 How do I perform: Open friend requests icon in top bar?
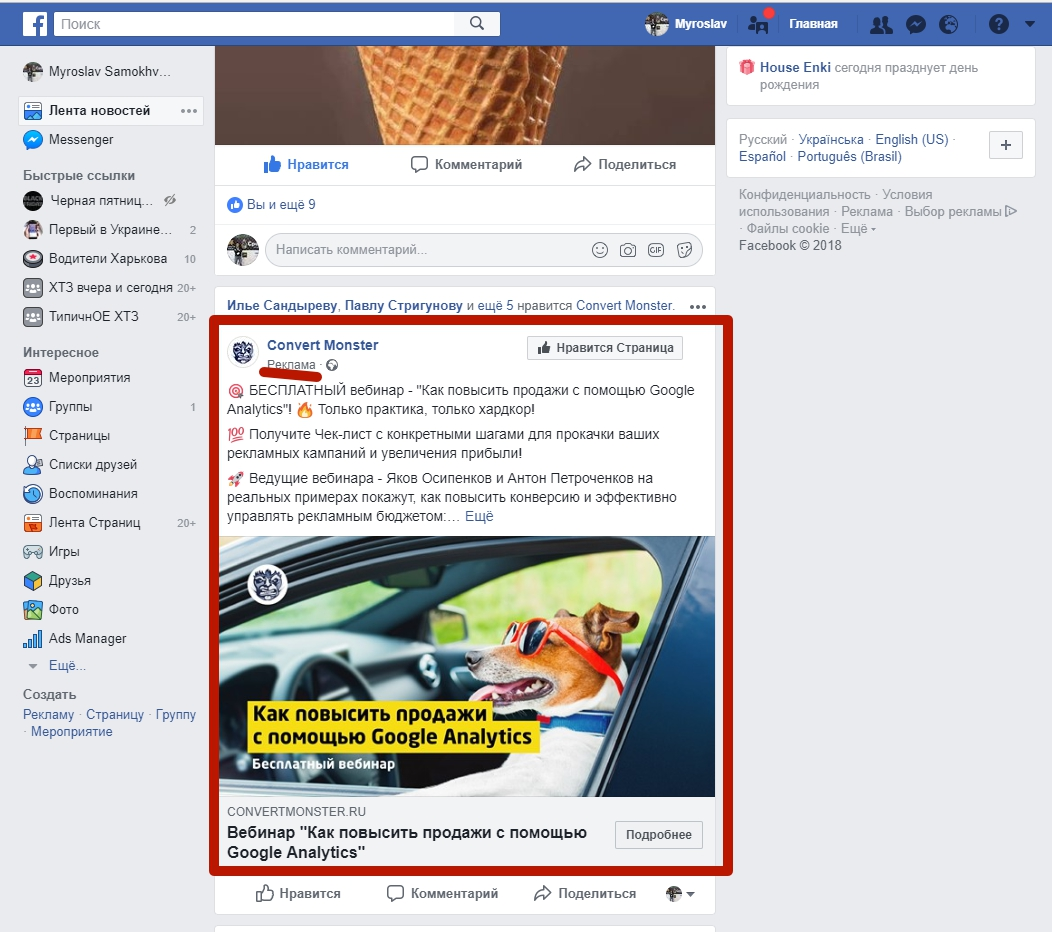(x=881, y=25)
